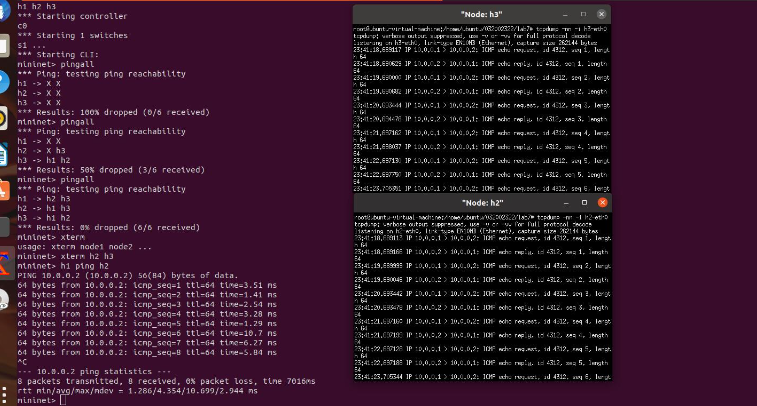Viewport: 757px width, 406px height.
Task: Click the "h2 -> X h3" ping result
Action: coord(42,151)
